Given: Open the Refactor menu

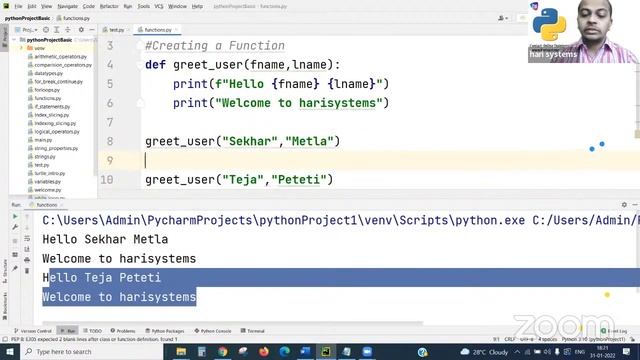Looking at the screenshot, I should (x=109, y=6).
